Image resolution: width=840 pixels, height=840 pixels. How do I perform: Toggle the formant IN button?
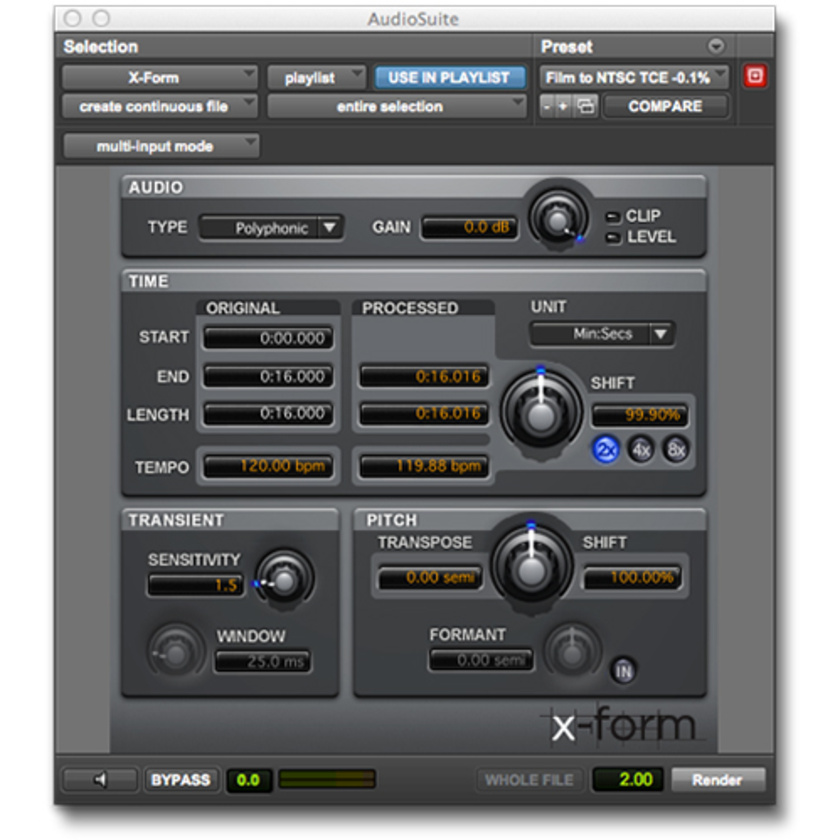(625, 672)
